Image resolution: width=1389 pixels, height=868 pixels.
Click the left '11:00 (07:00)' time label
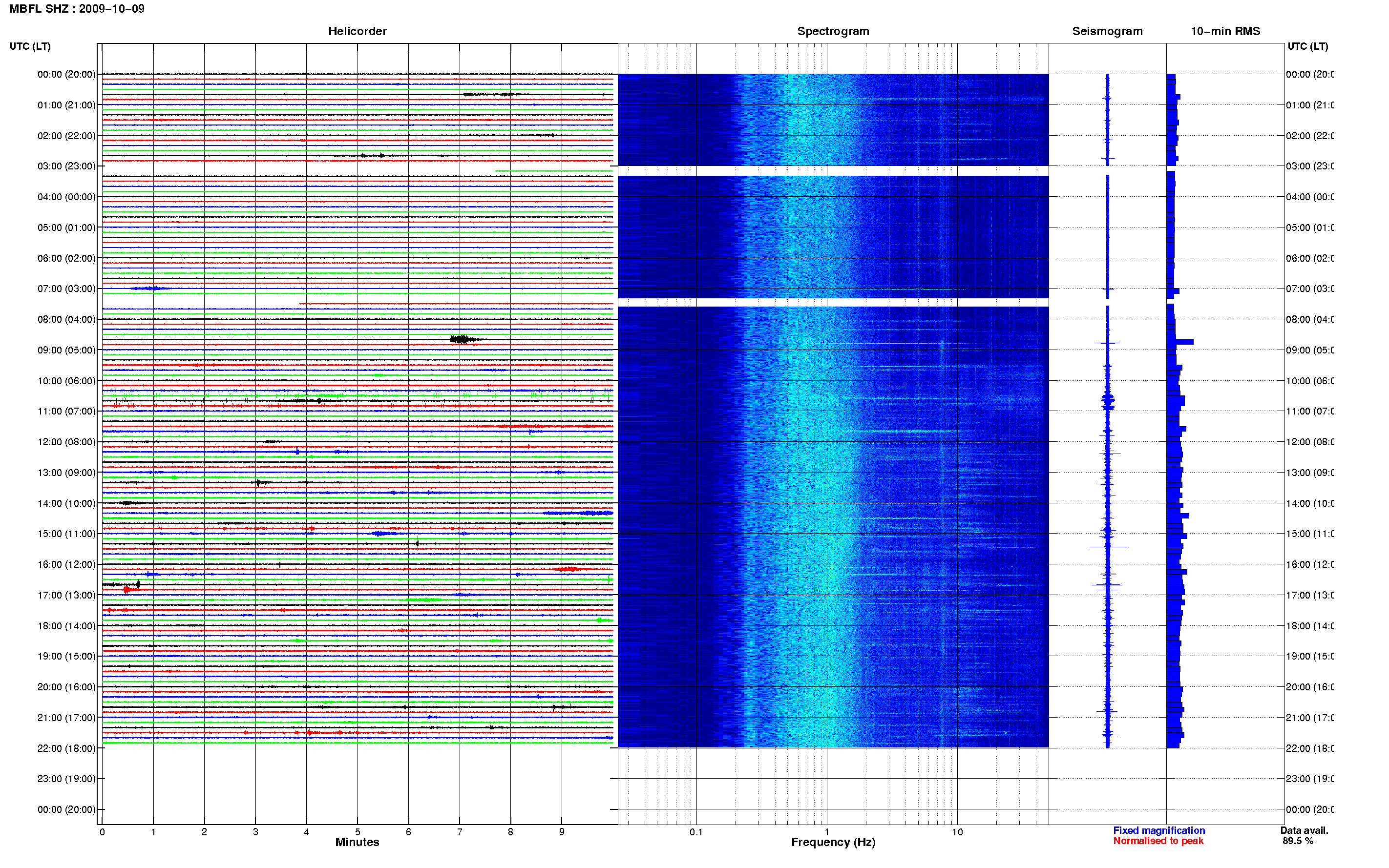tap(66, 411)
